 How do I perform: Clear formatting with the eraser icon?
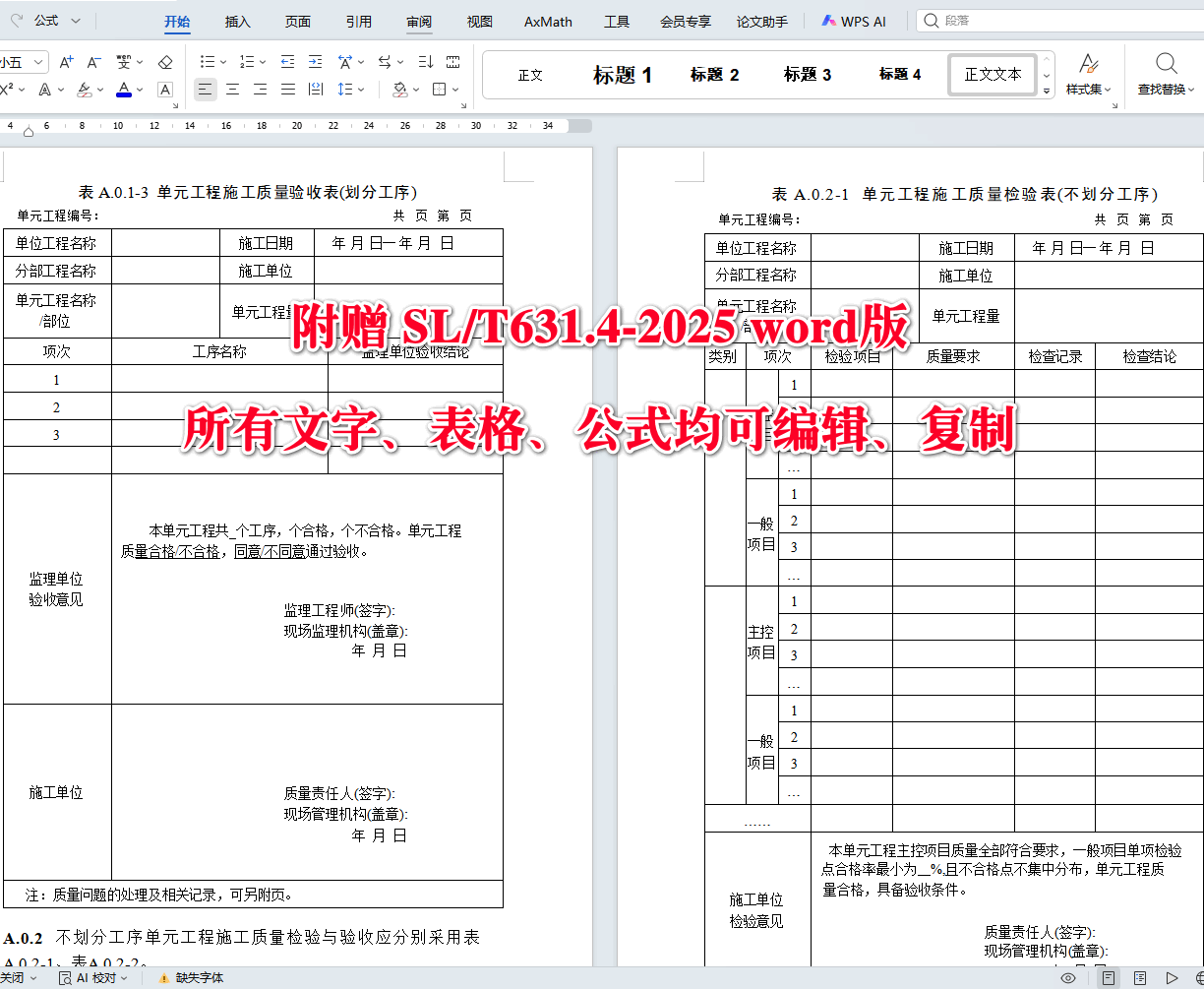tap(165, 62)
